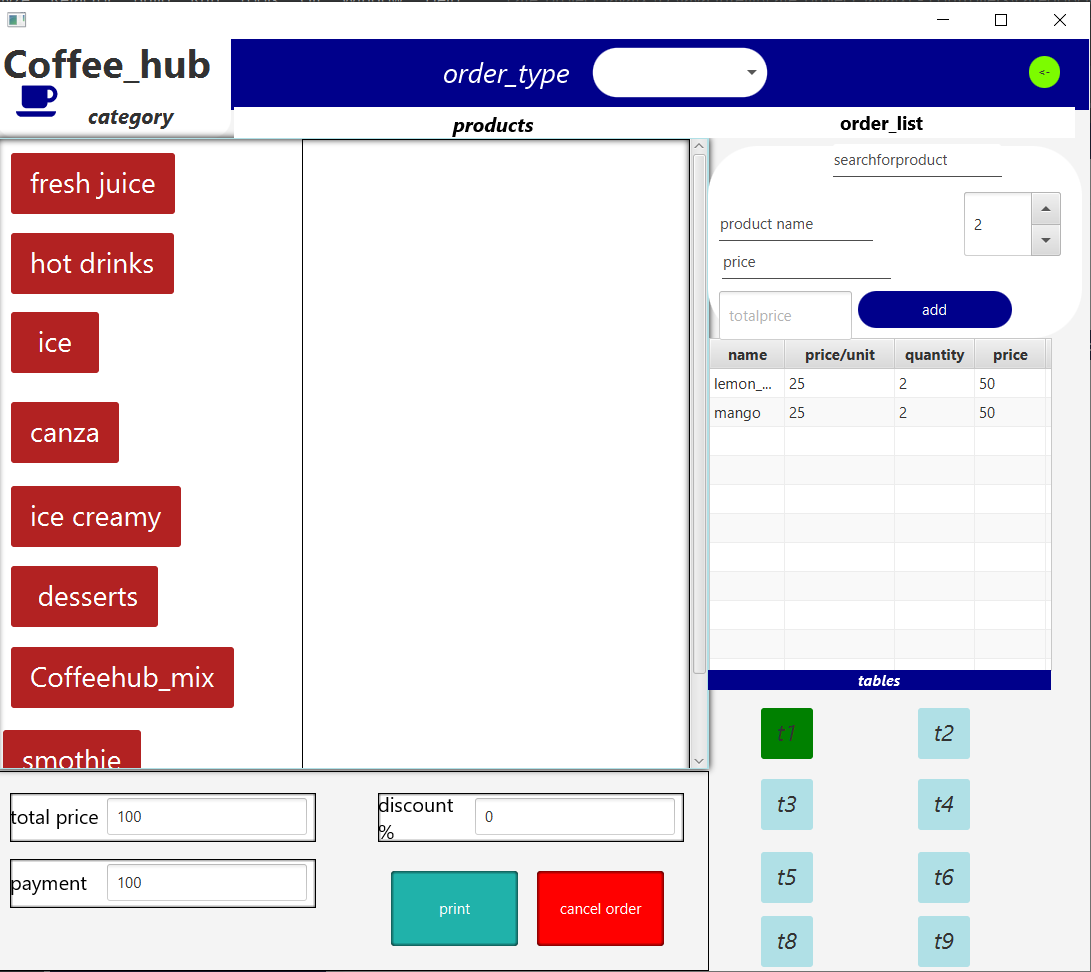
Task: Focus the searchforproduct field
Action: tap(917, 161)
